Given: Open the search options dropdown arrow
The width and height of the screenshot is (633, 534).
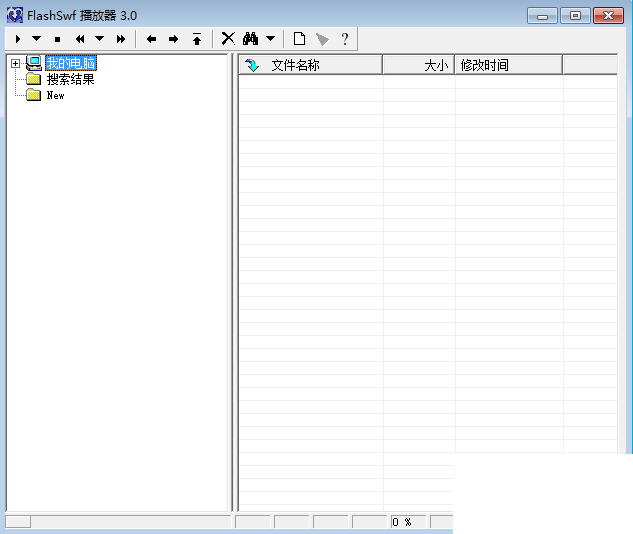Looking at the screenshot, I should 270,39.
